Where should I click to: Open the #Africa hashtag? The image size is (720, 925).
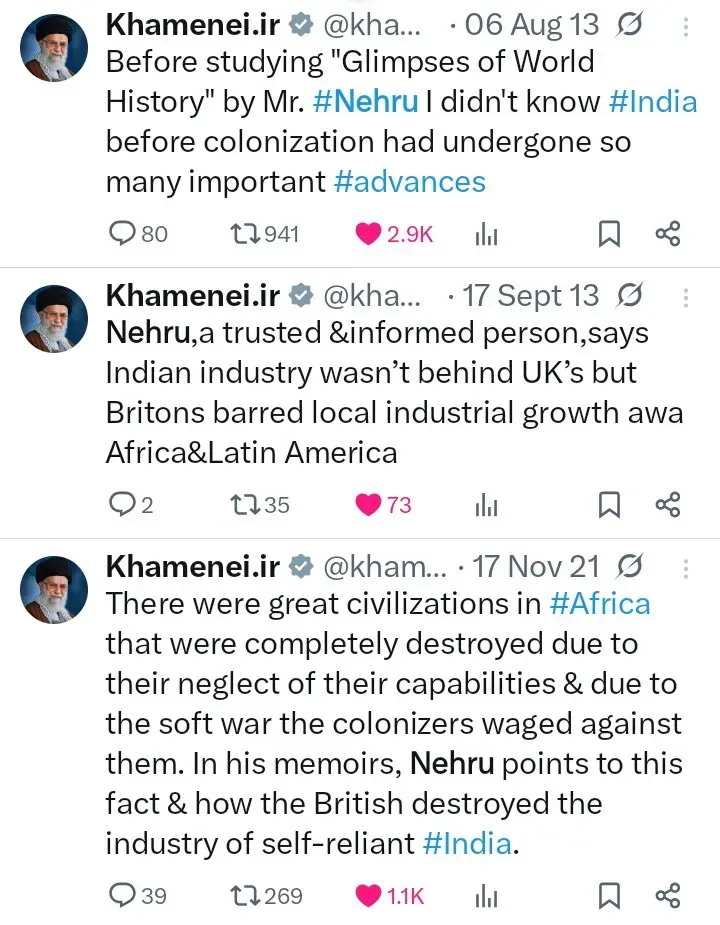(600, 603)
